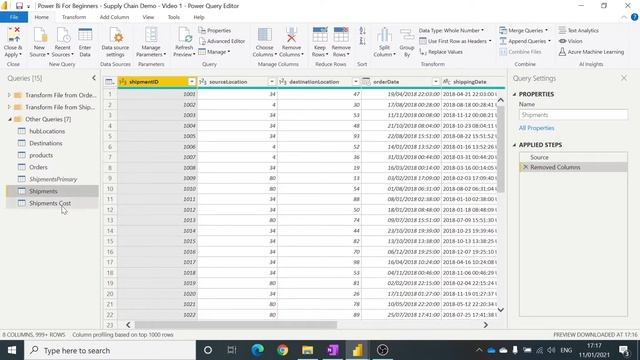Sort the column descending
640x360 pixels.
362,41
